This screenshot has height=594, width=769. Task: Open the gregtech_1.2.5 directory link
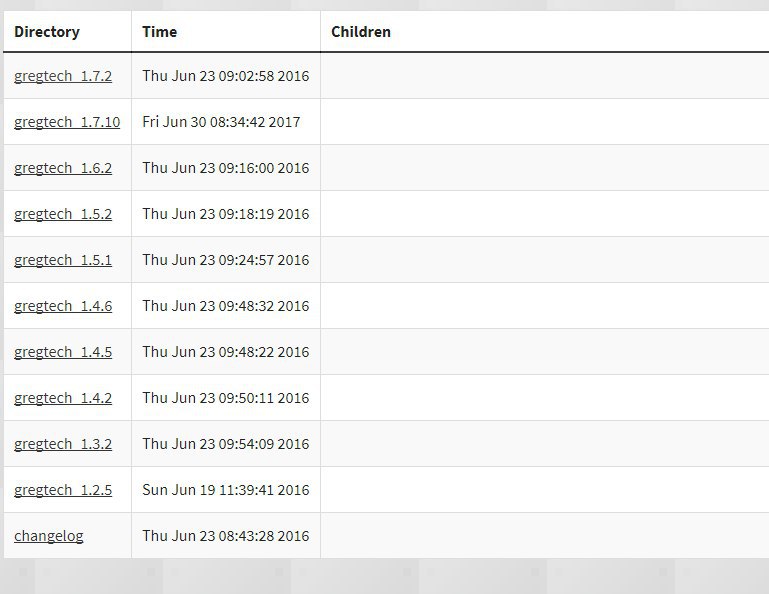point(63,490)
